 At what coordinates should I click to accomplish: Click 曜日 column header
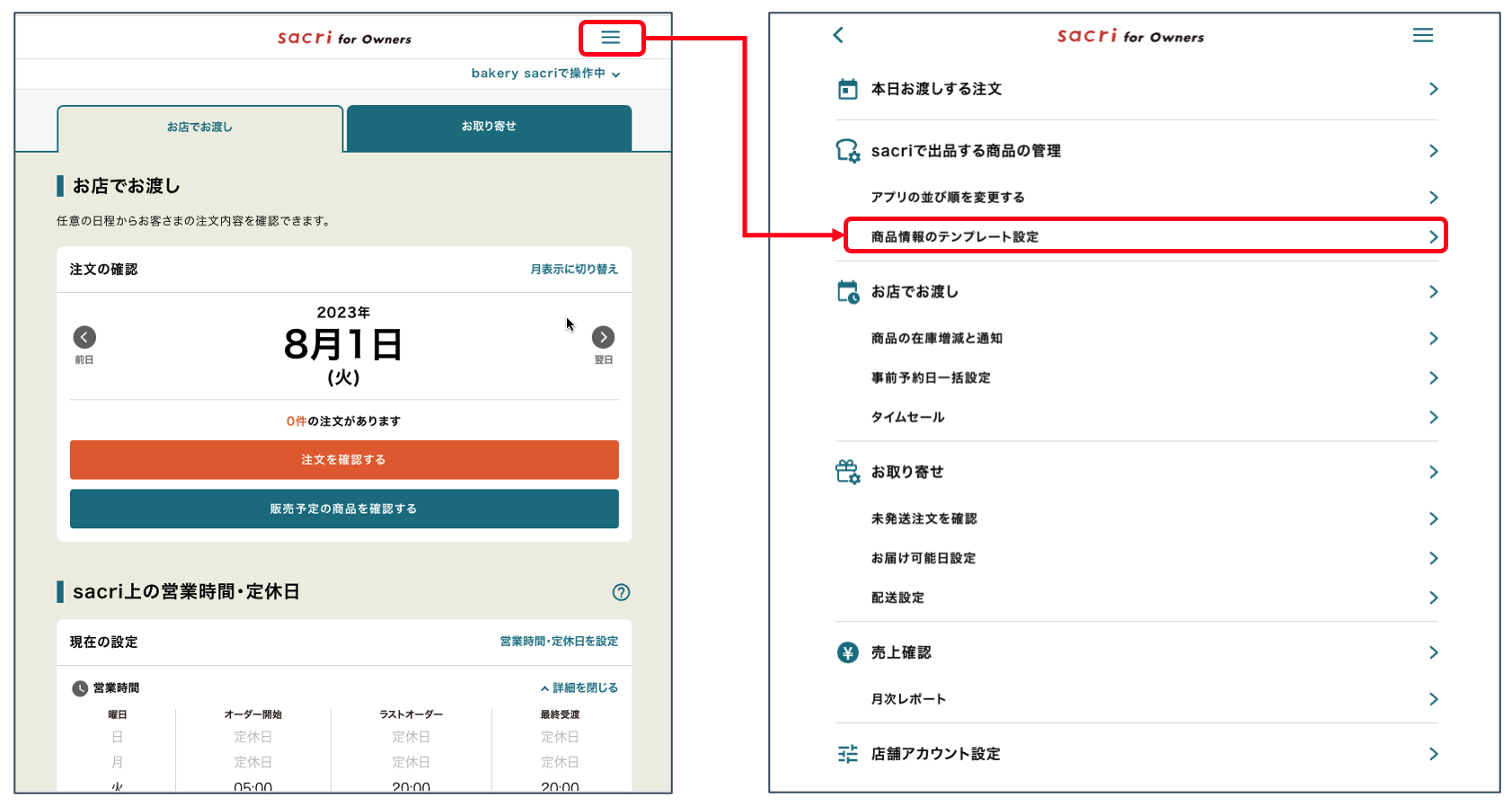[117, 714]
